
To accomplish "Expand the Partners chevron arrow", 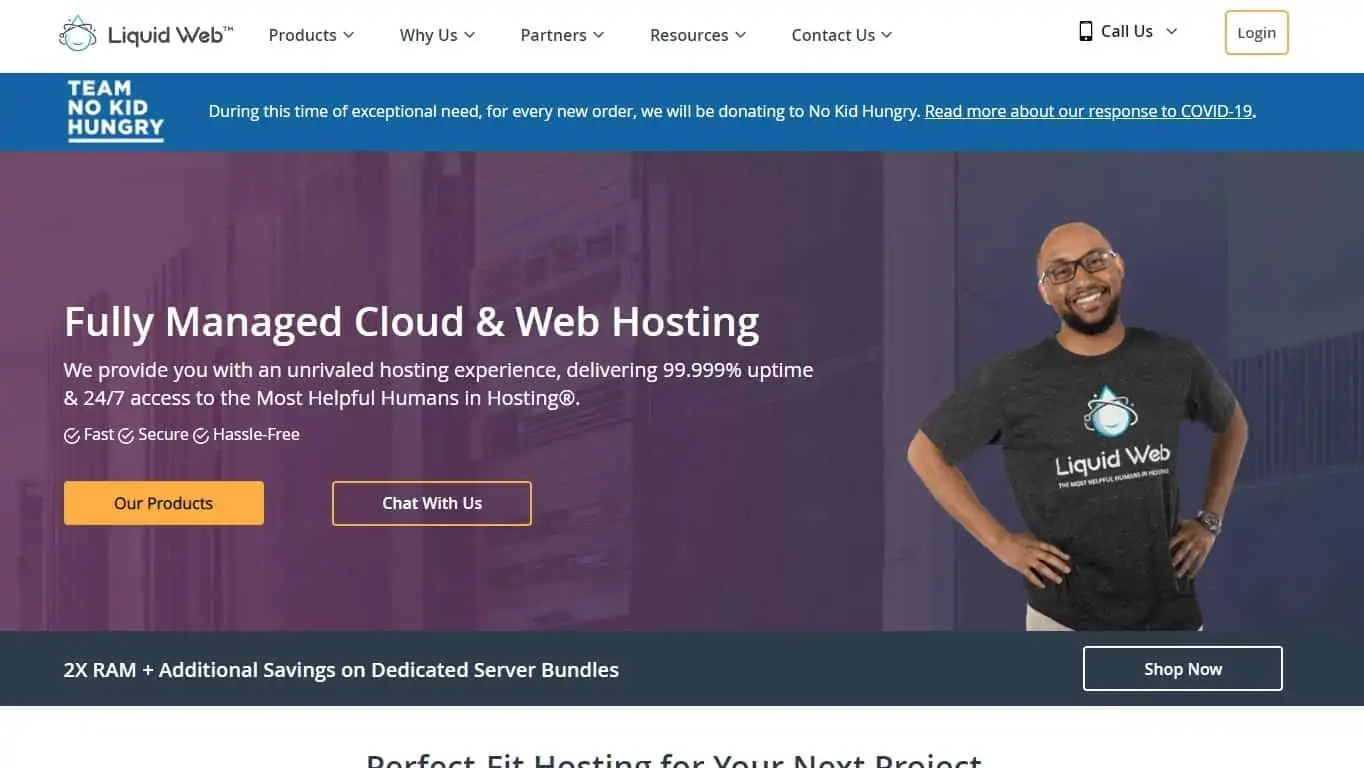I will (599, 35).
